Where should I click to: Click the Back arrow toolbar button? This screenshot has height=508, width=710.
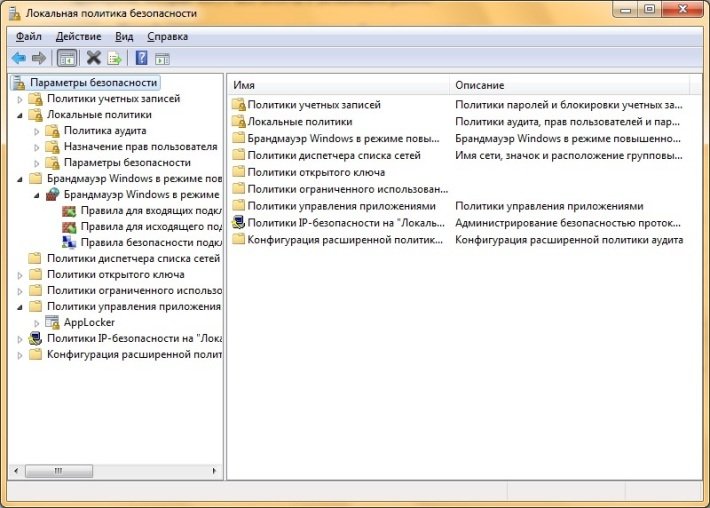click(18, 58)
